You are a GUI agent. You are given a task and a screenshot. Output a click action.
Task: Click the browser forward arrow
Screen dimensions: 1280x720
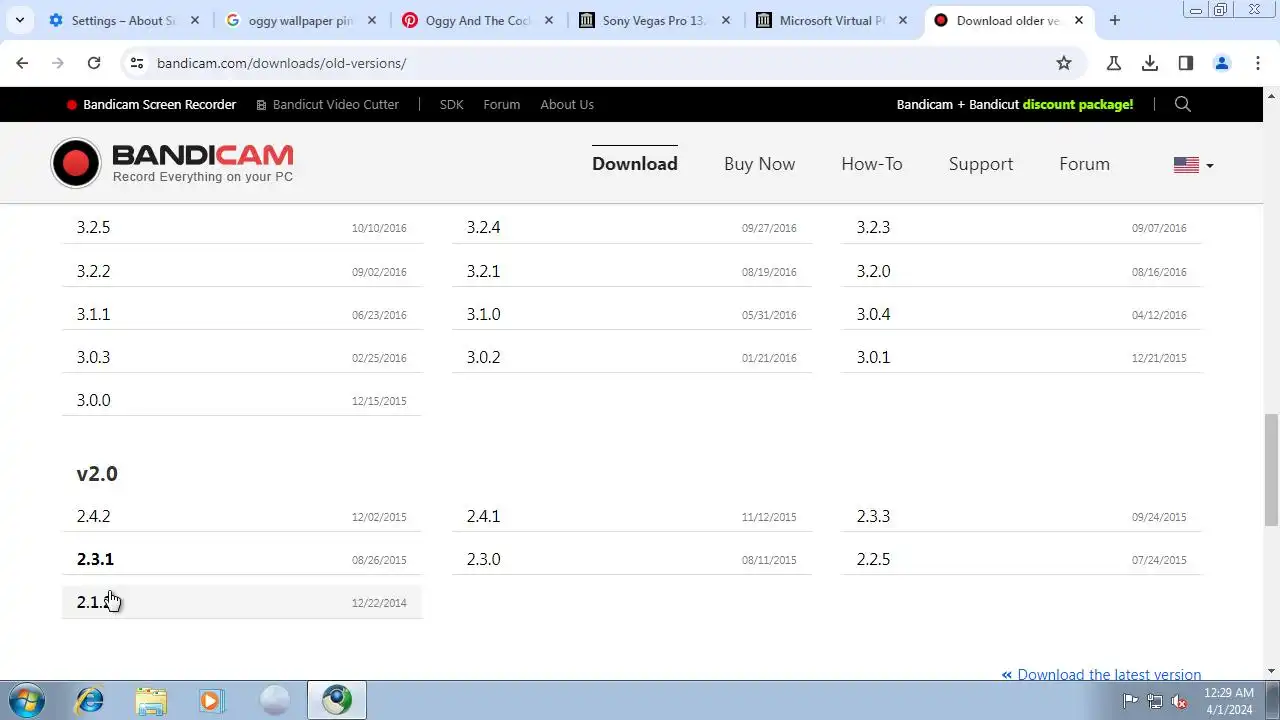[58, 63]
